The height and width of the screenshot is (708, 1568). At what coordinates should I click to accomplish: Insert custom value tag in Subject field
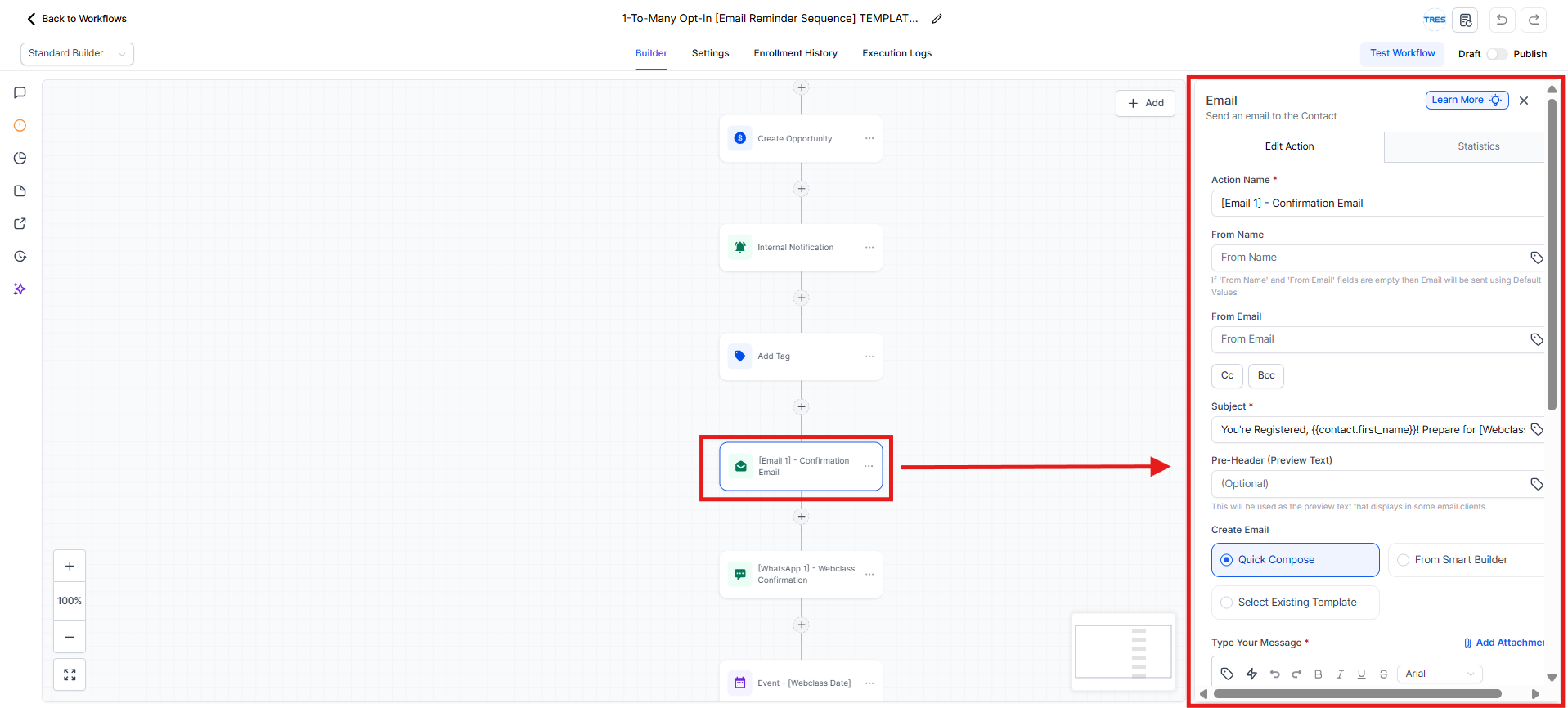point(1536,430)
